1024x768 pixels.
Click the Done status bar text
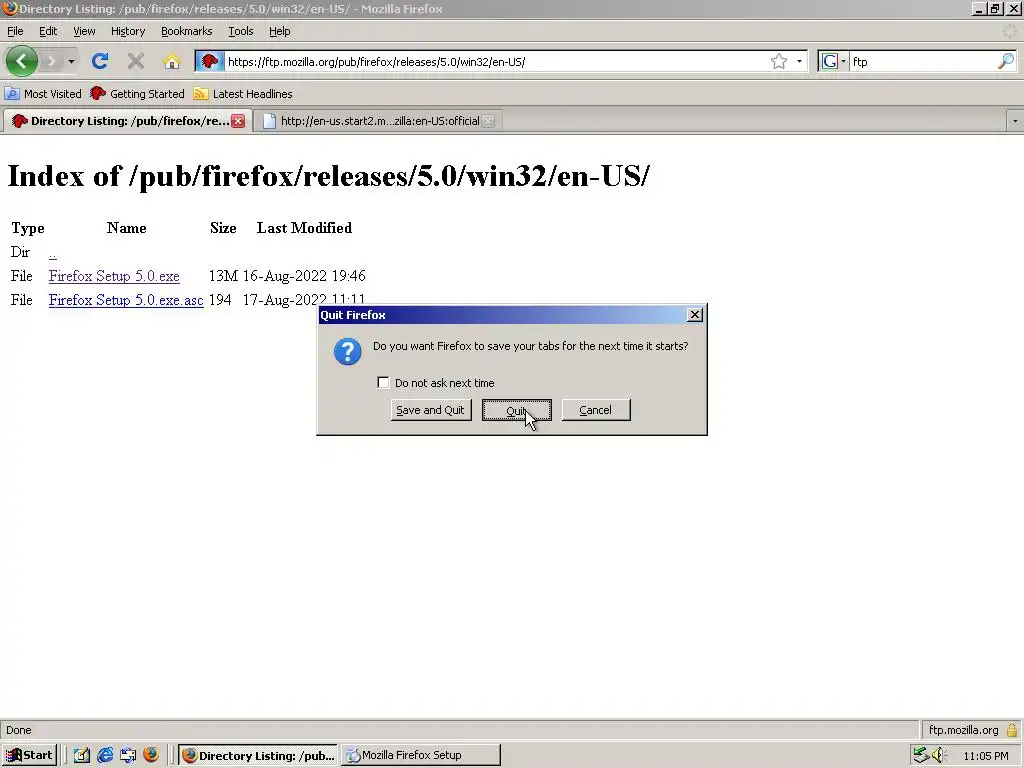(19, 730)
